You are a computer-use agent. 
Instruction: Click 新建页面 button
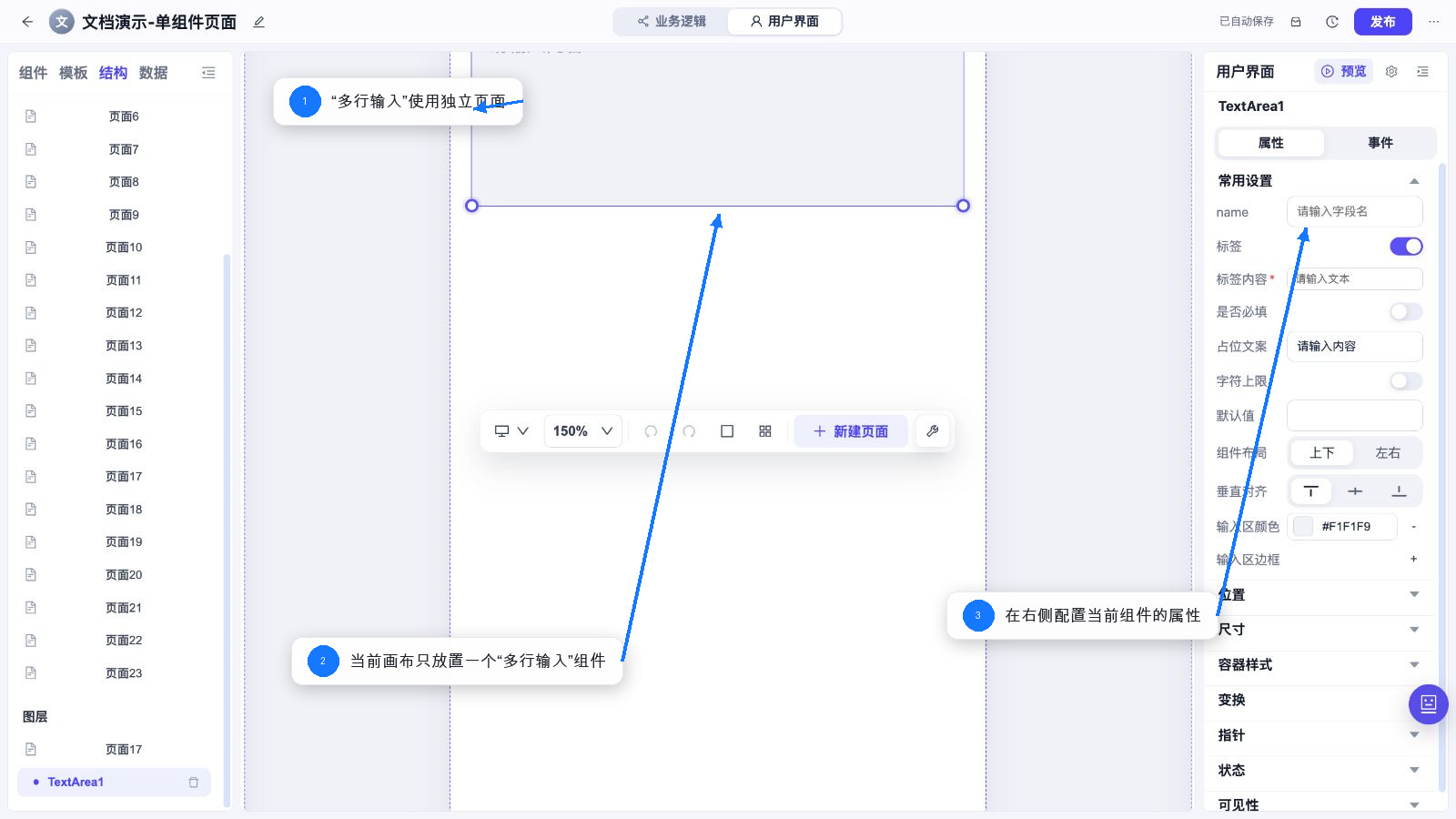pos(851,431)
